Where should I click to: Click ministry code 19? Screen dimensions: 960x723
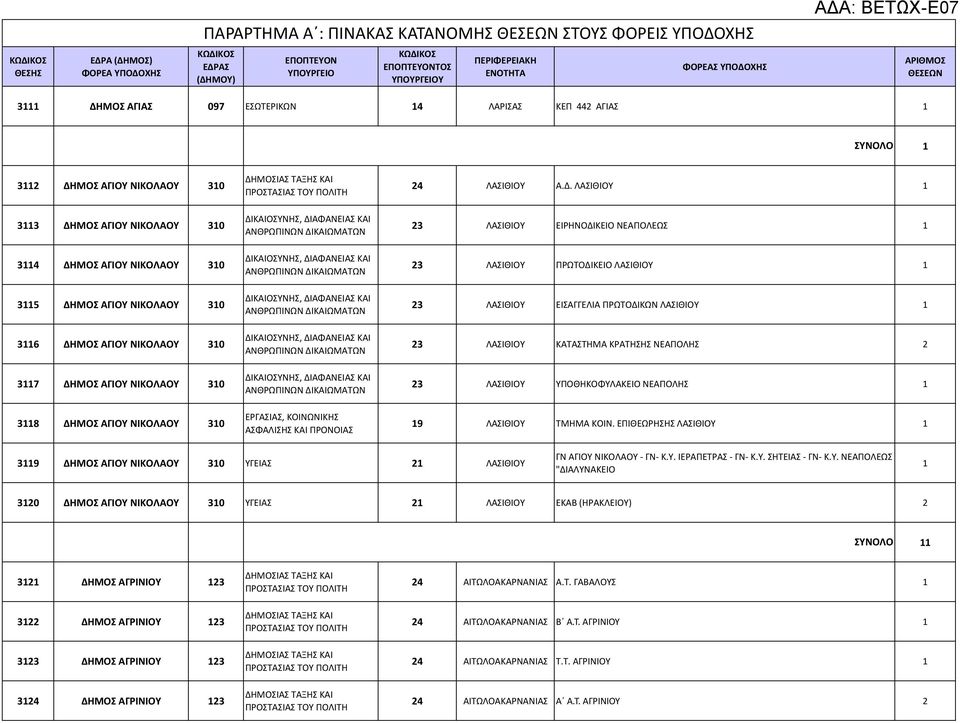click(x=417, y=424)
